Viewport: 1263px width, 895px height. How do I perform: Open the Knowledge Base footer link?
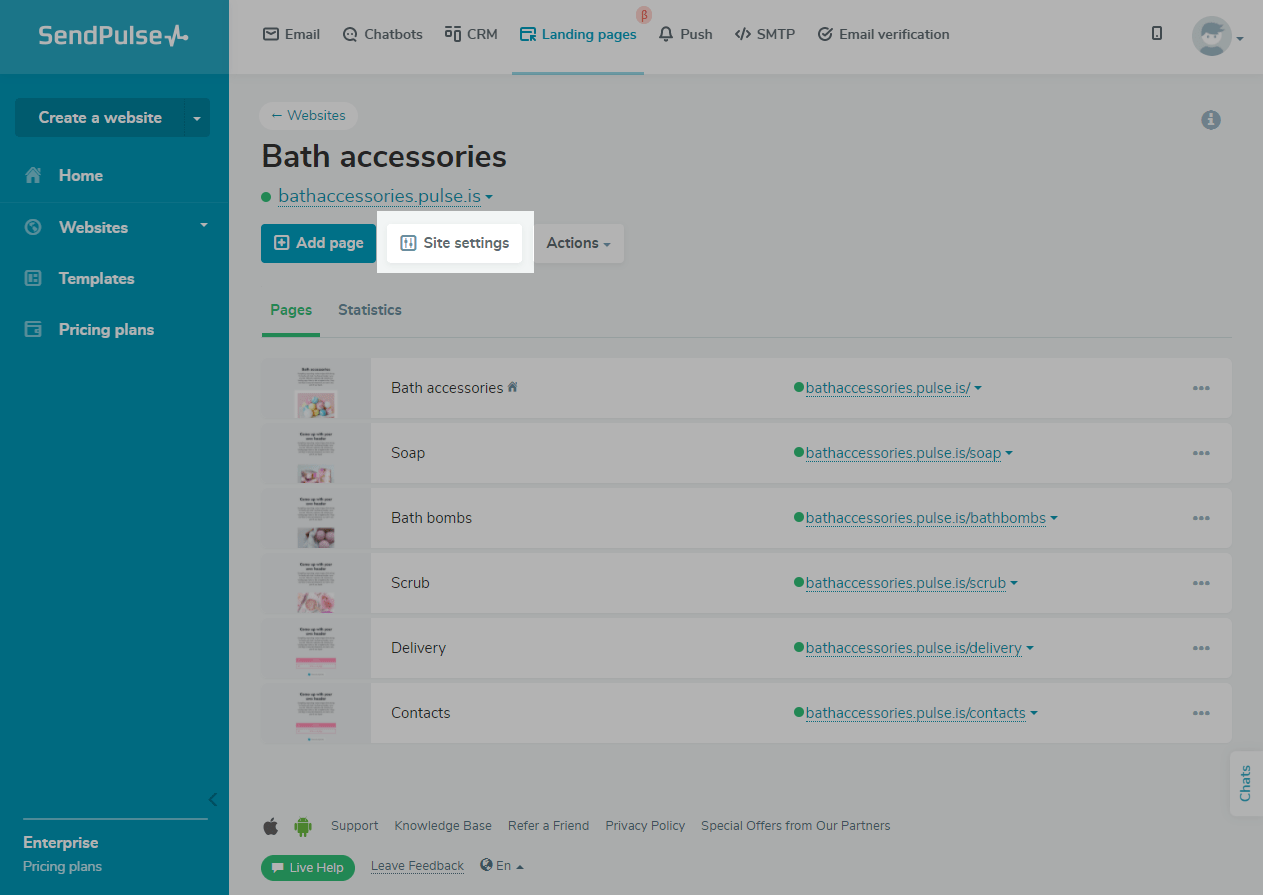point(443,826)
